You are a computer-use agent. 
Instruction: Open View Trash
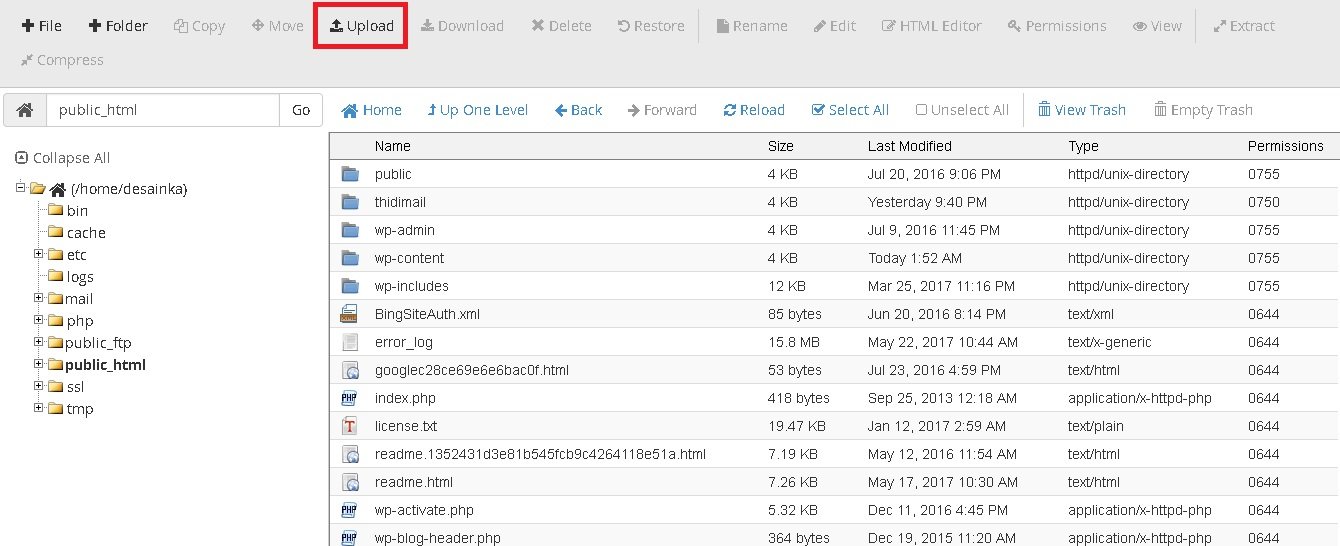click(x=1081, y=110)
